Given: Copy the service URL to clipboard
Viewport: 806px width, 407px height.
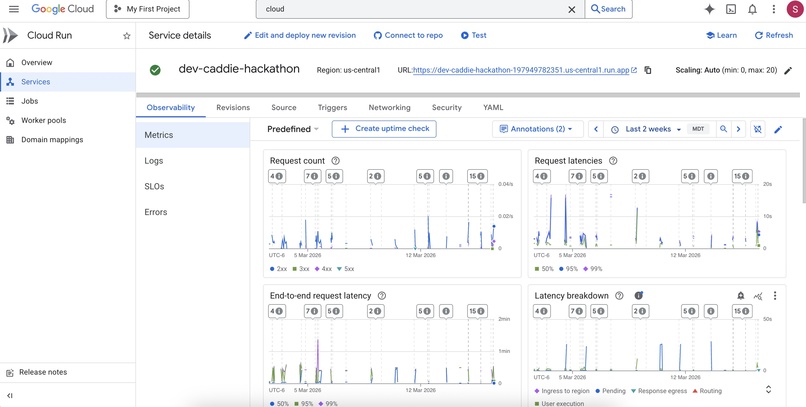Looking at the screenshot, I should pyautogui.click(x=648, y=70).
